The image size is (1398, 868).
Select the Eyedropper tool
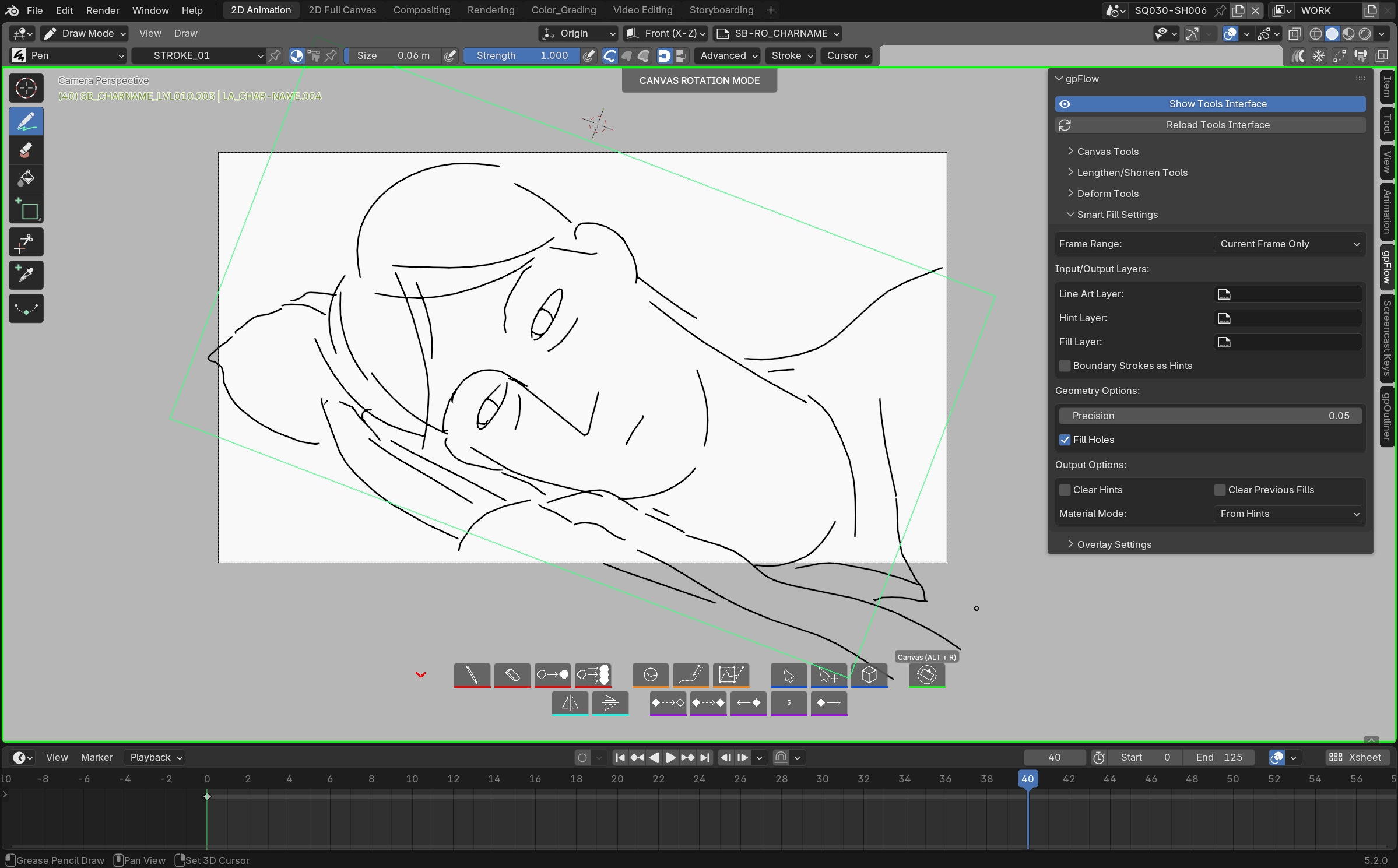click(26, 275)
